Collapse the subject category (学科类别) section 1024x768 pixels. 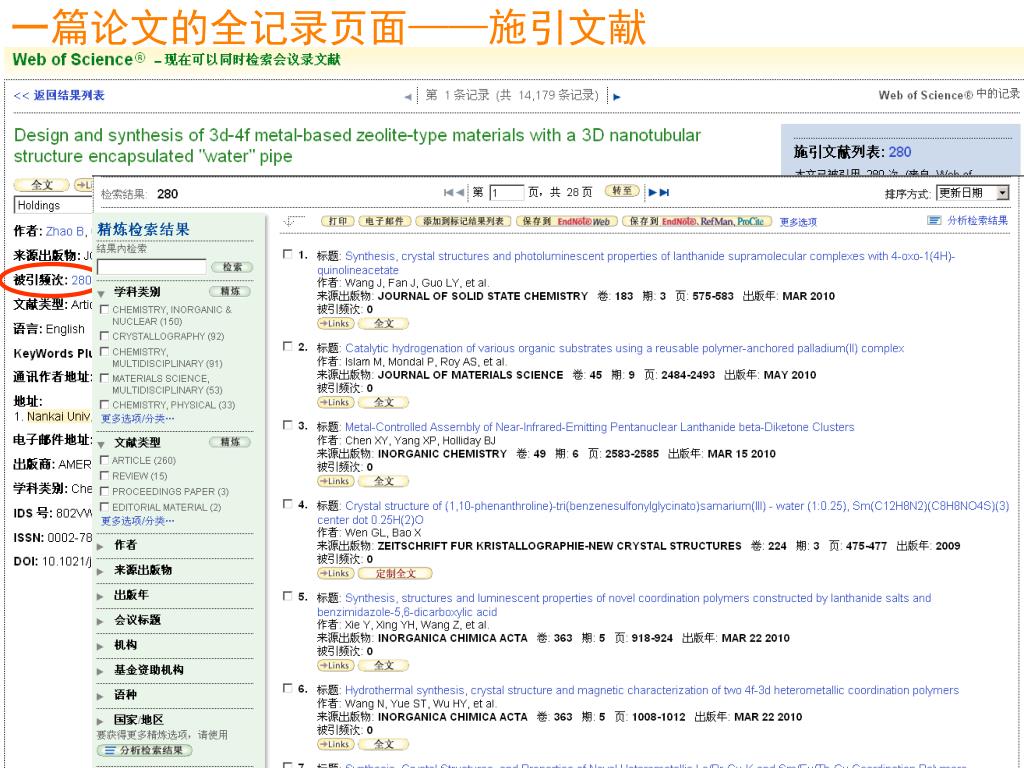[x=101, y=294]
